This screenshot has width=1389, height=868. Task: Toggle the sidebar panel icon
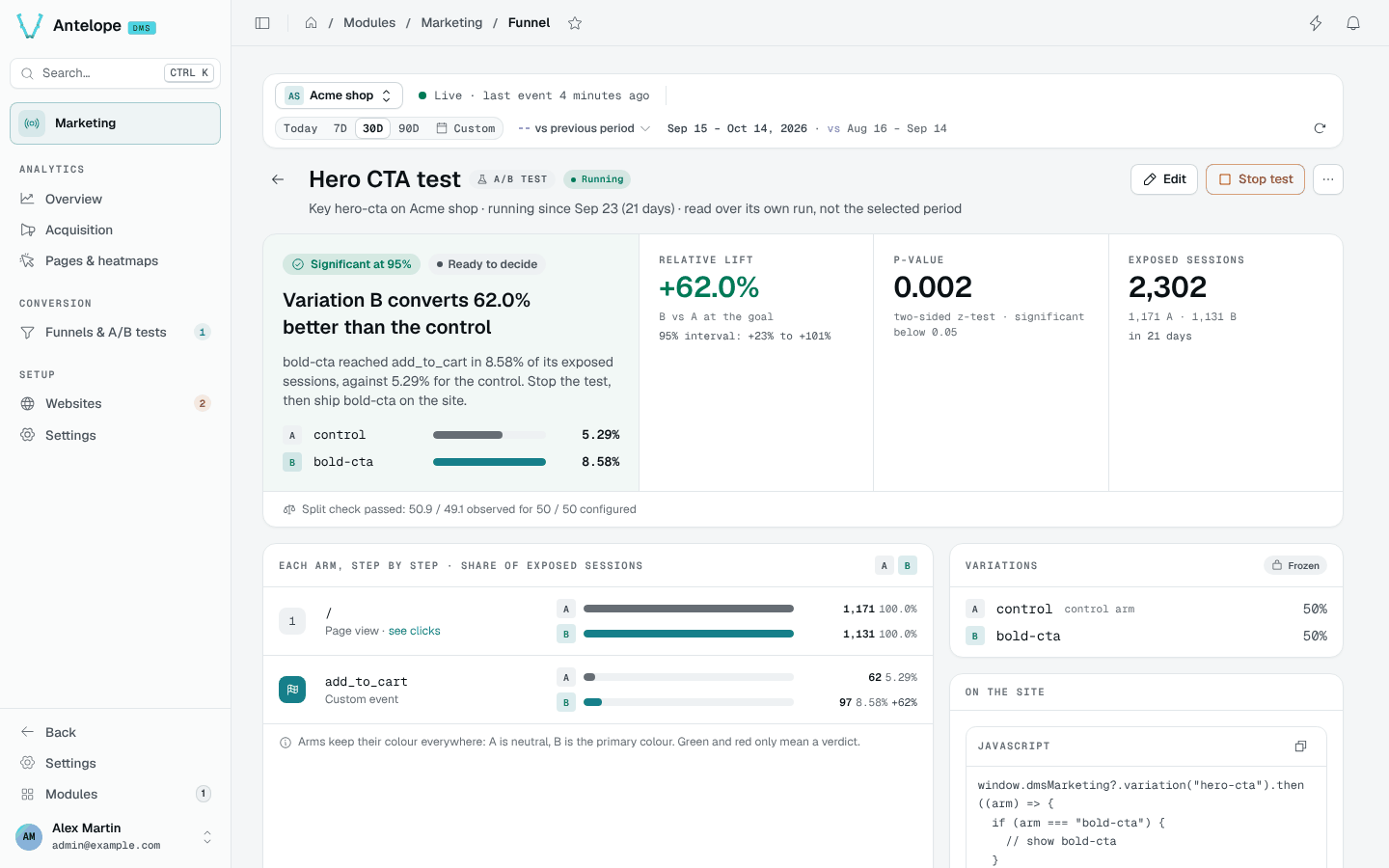262,23
